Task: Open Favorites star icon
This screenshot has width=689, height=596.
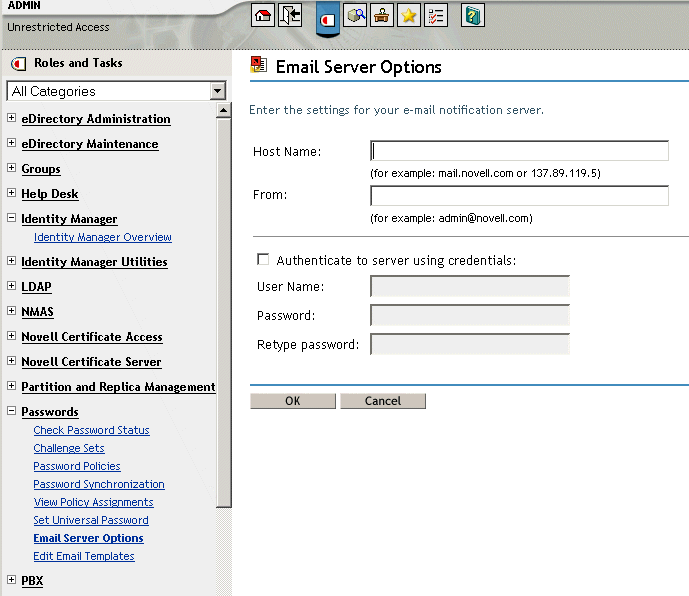Action: click(409, 15)
